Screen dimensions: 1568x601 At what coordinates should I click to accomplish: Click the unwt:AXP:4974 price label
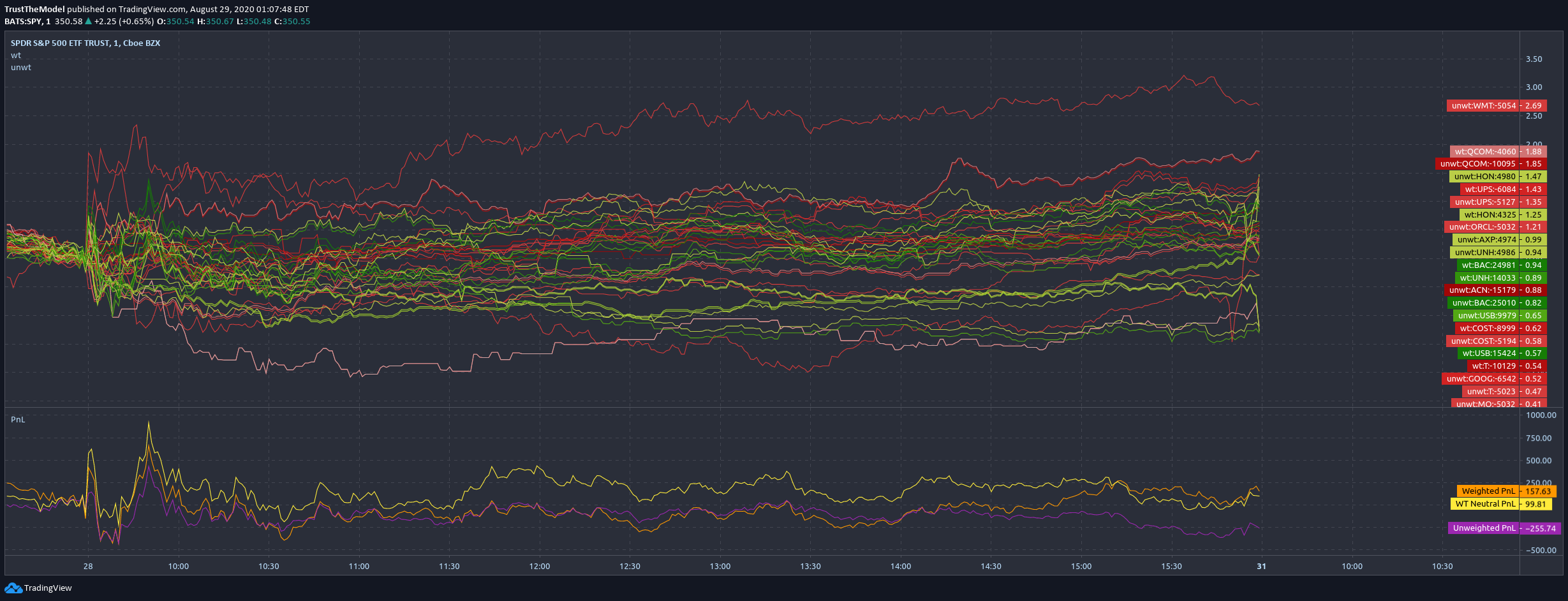click(1500, 239)
